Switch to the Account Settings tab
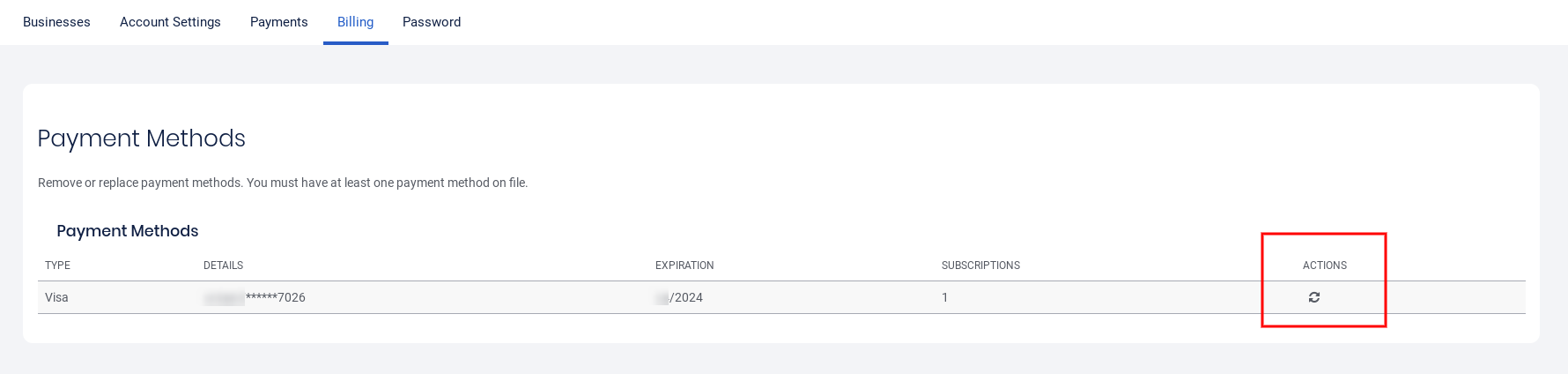Viewport: 1568px width, 374px height. pos(170,22)
